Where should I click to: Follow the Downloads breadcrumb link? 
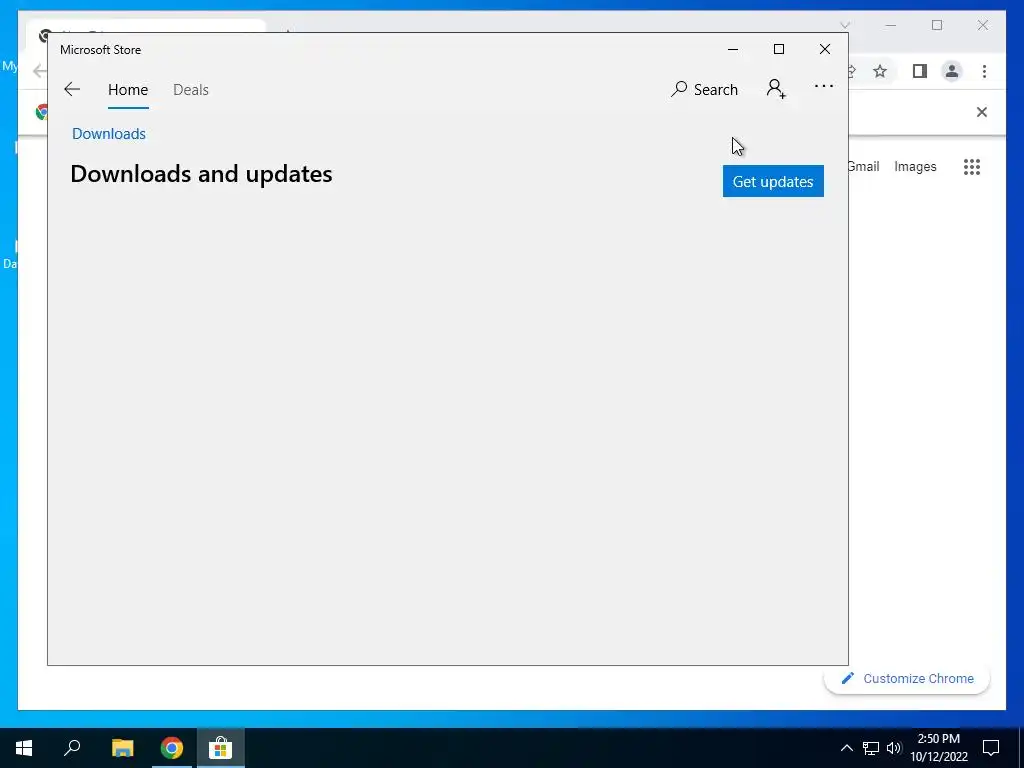[108, 134]
